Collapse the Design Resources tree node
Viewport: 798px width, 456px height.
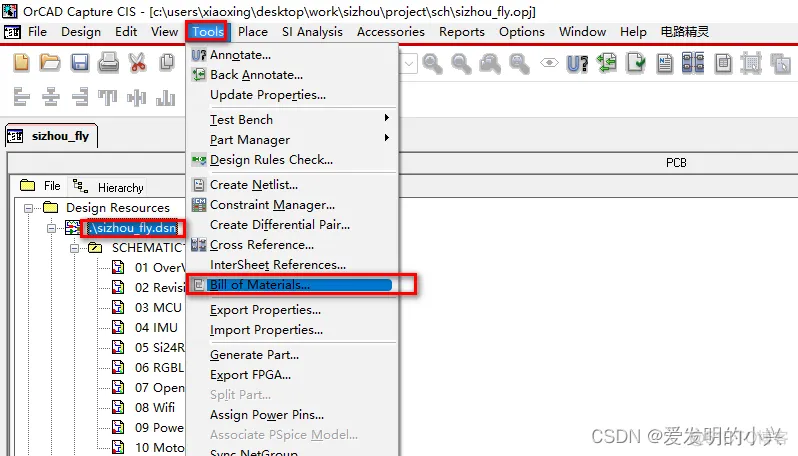coord(28,208)
